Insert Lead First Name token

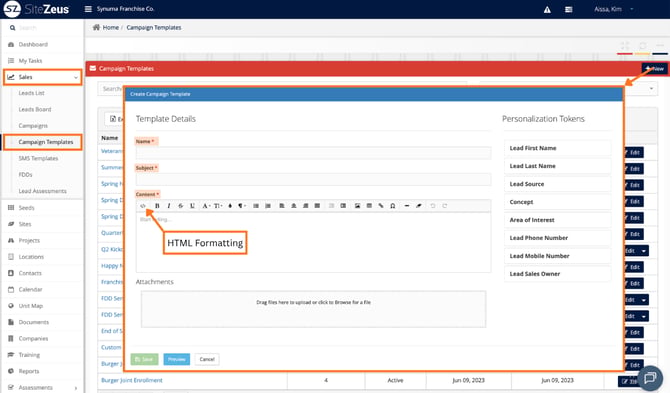557,148
